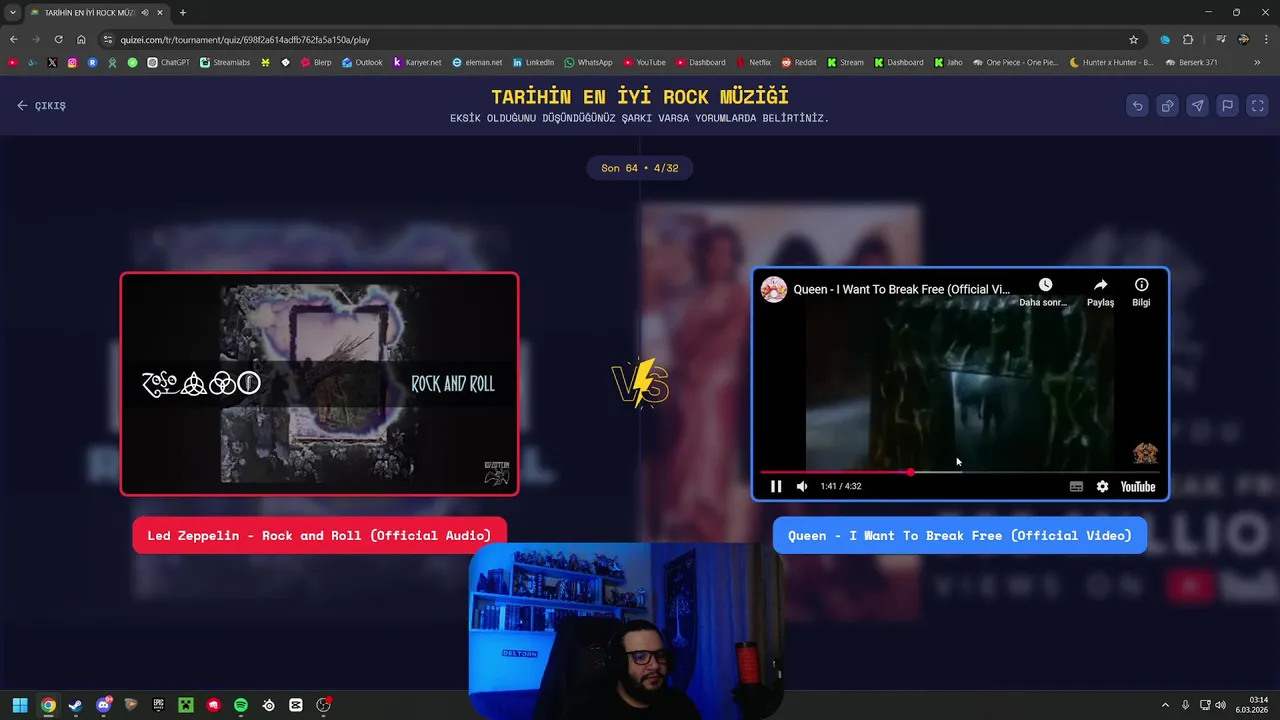Image resolution: width=1280 pixels, height=720 pixels.
Task: Open Epic Games from the taskbar
Action: (158, 705)
